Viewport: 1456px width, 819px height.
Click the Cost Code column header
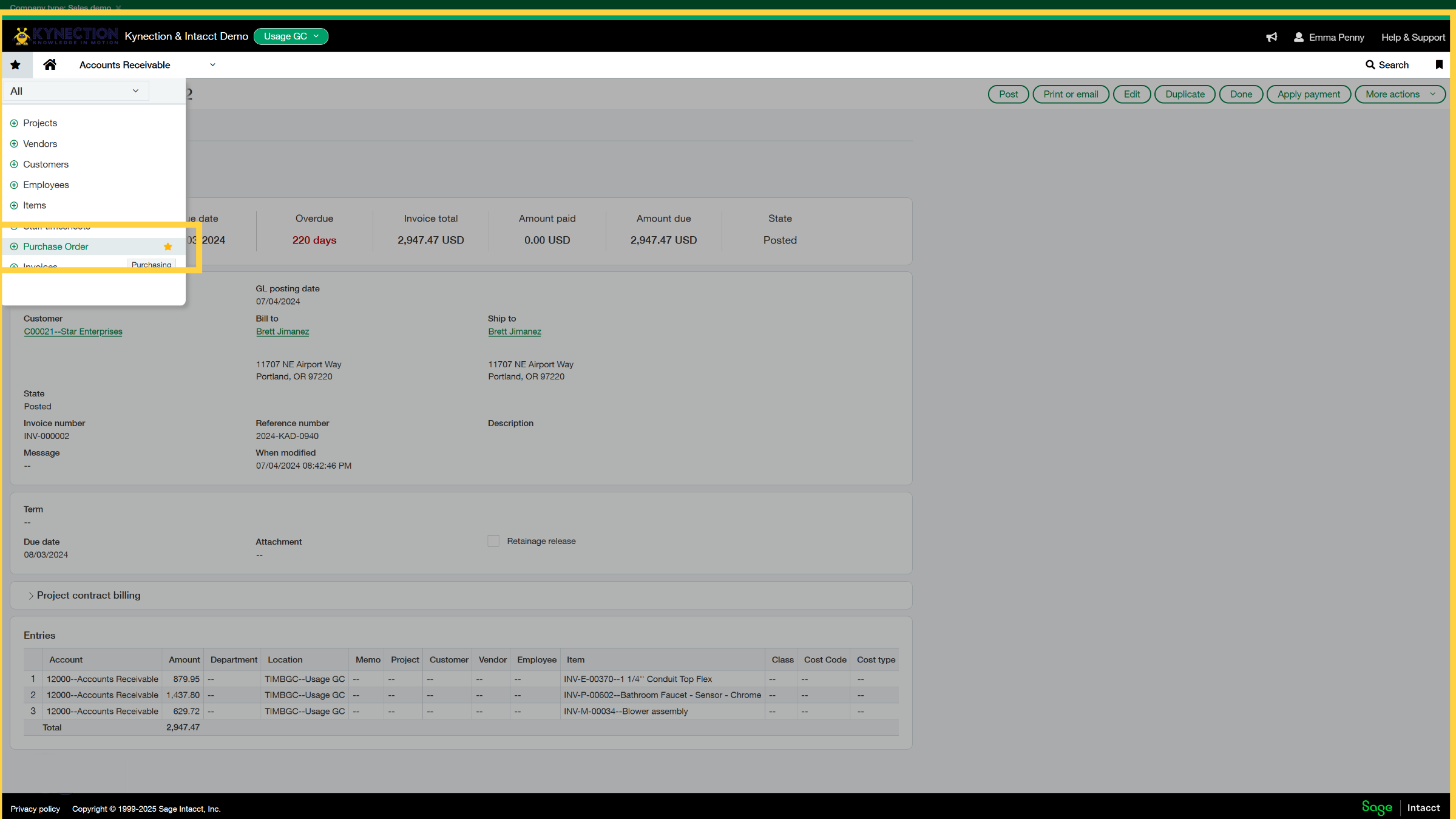tap(825, 660)
